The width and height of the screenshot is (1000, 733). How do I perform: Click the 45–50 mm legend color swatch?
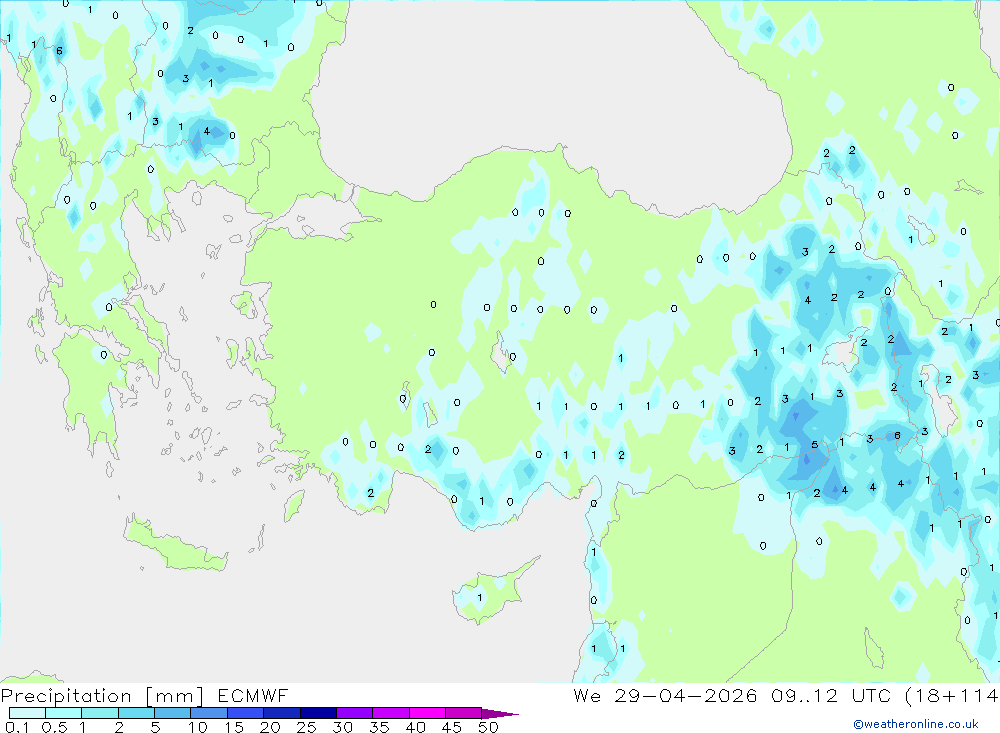[463, 713]
